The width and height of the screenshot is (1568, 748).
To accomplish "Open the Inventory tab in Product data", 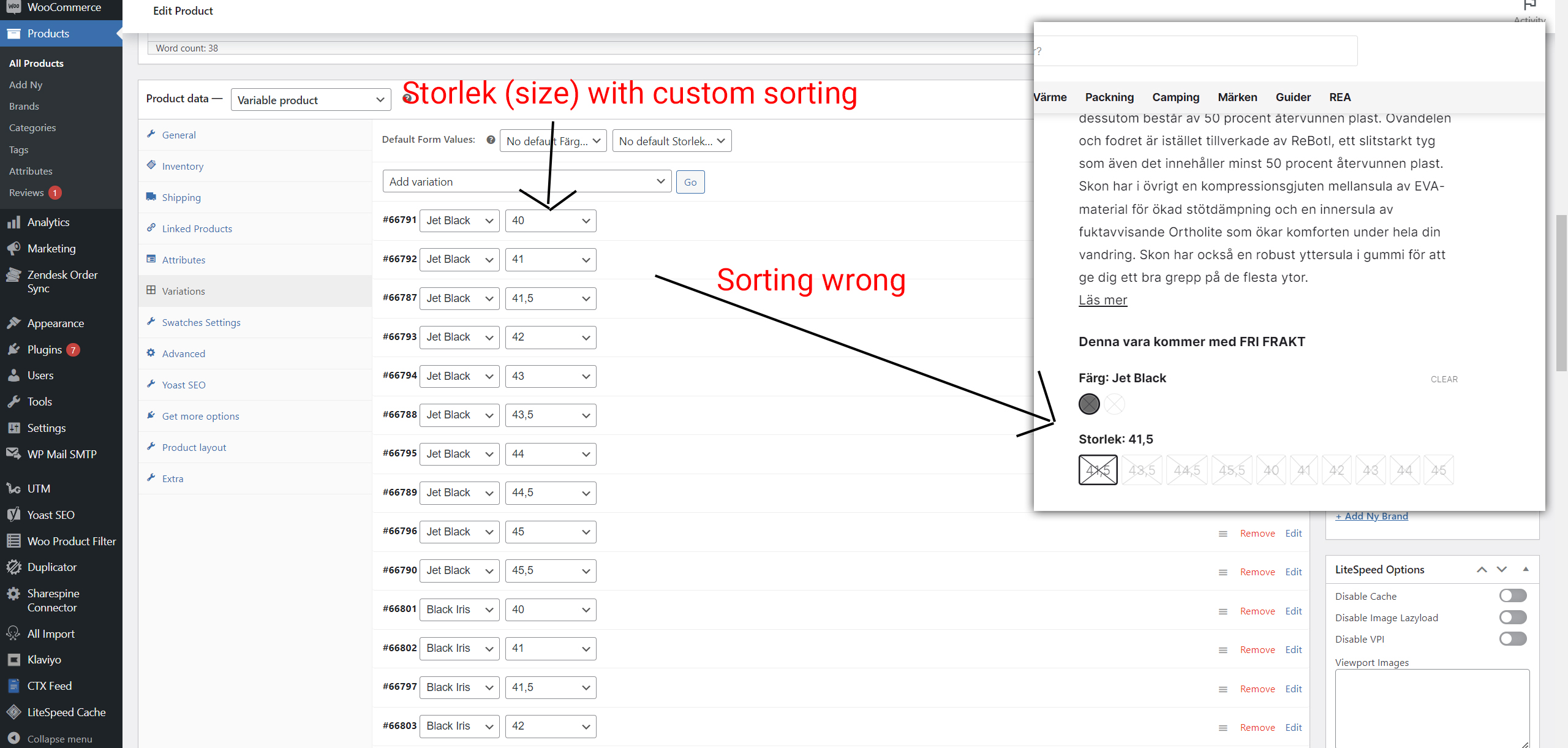I will (x=182, y=165).
